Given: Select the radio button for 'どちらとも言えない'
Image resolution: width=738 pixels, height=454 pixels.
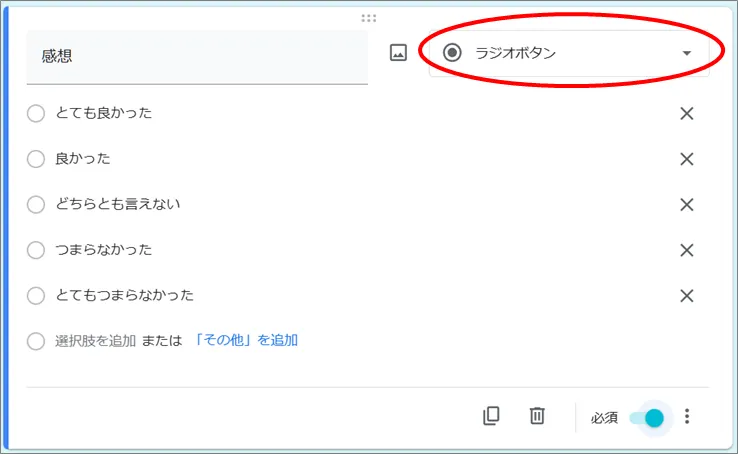Looking at the screenshot, I should 36,204.
